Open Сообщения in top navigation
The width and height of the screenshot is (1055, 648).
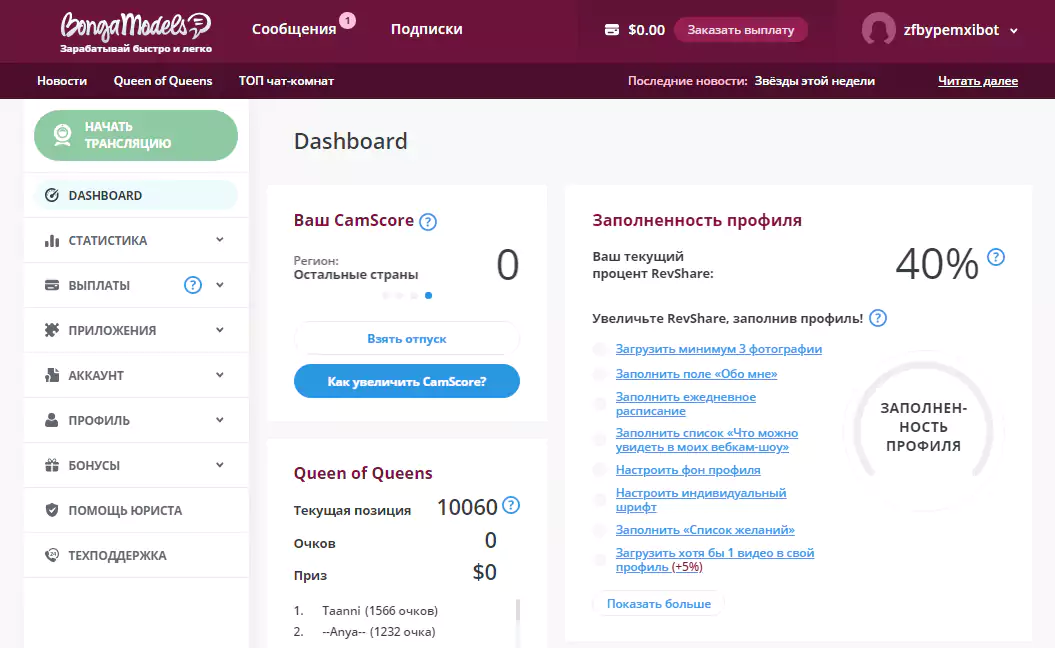coord(294,30)
